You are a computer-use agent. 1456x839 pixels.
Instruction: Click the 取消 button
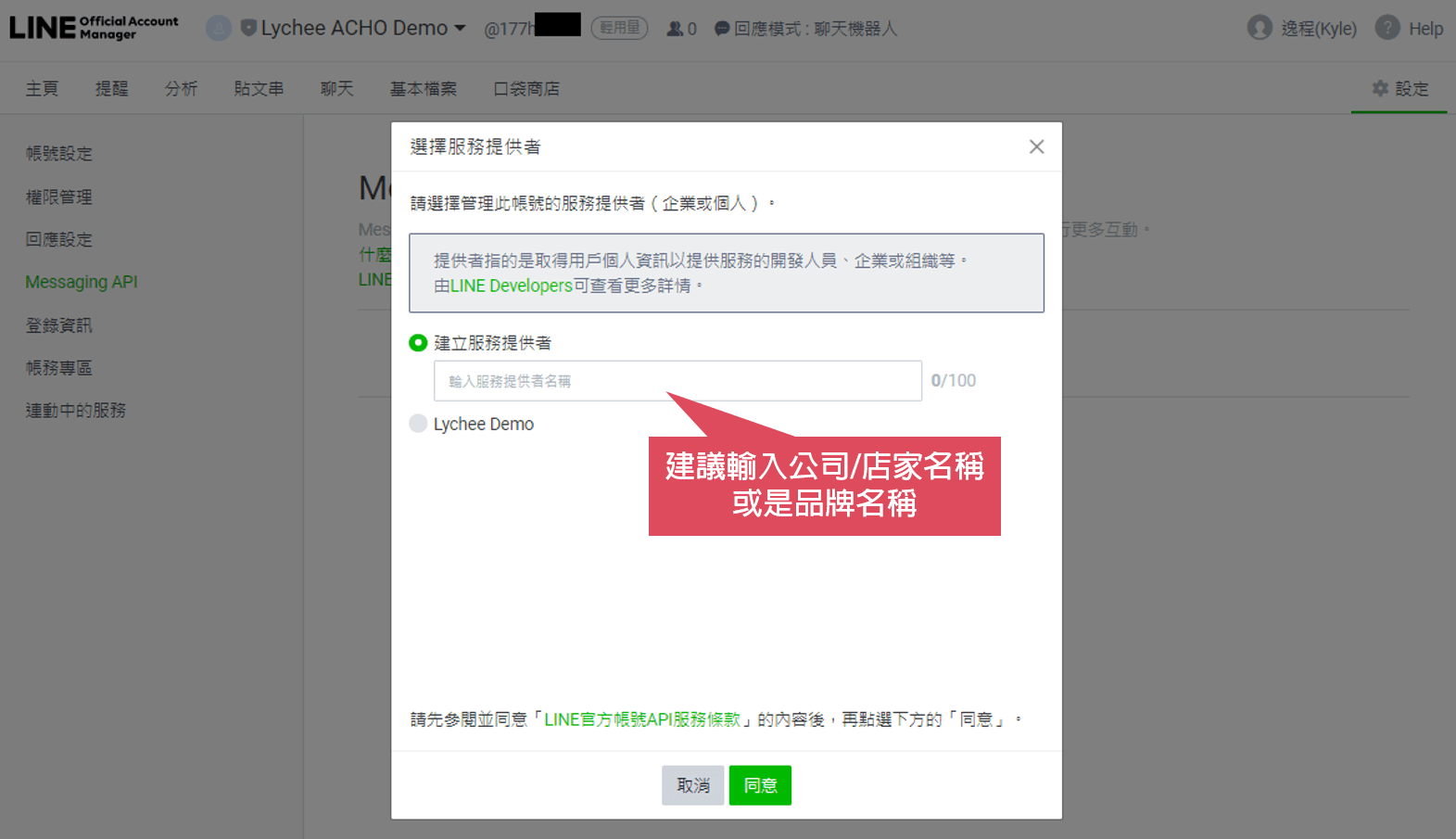(x=692, y=785)
